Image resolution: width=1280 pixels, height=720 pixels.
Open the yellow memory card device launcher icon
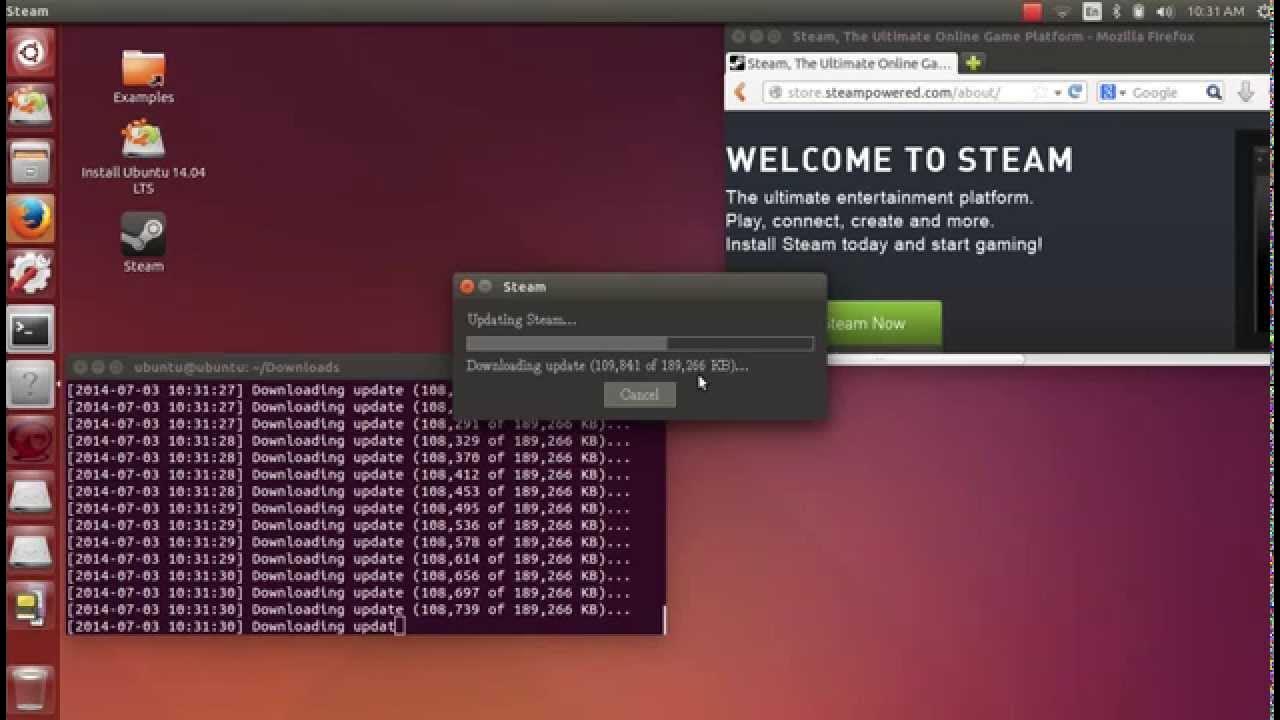click(30, 608)
